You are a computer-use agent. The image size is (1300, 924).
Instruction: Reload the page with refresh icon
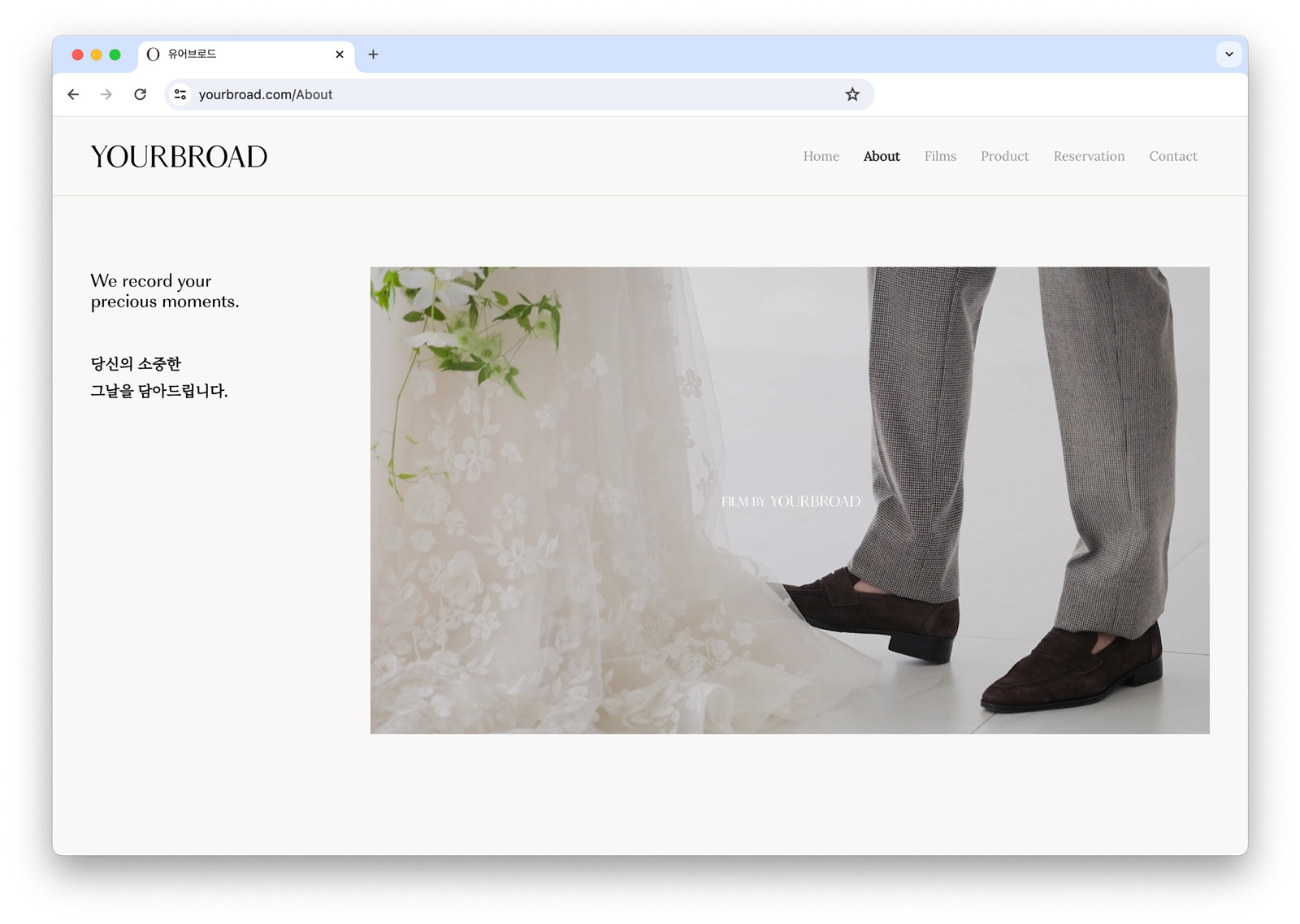[x=140, y=94]
